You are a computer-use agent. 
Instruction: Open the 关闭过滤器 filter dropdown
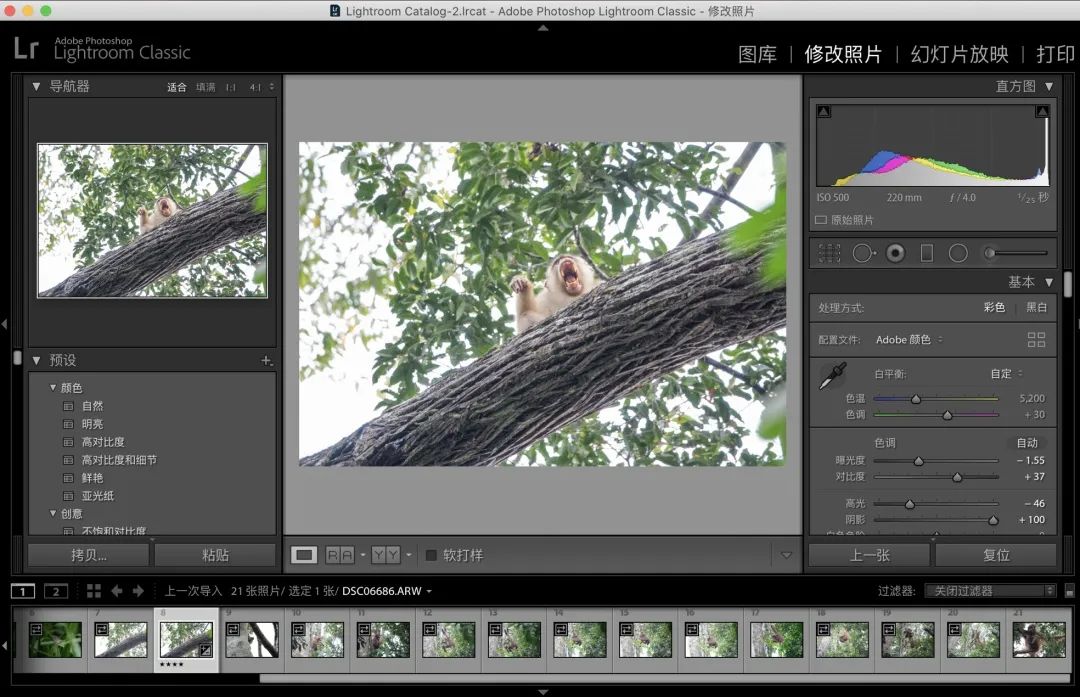989,591
